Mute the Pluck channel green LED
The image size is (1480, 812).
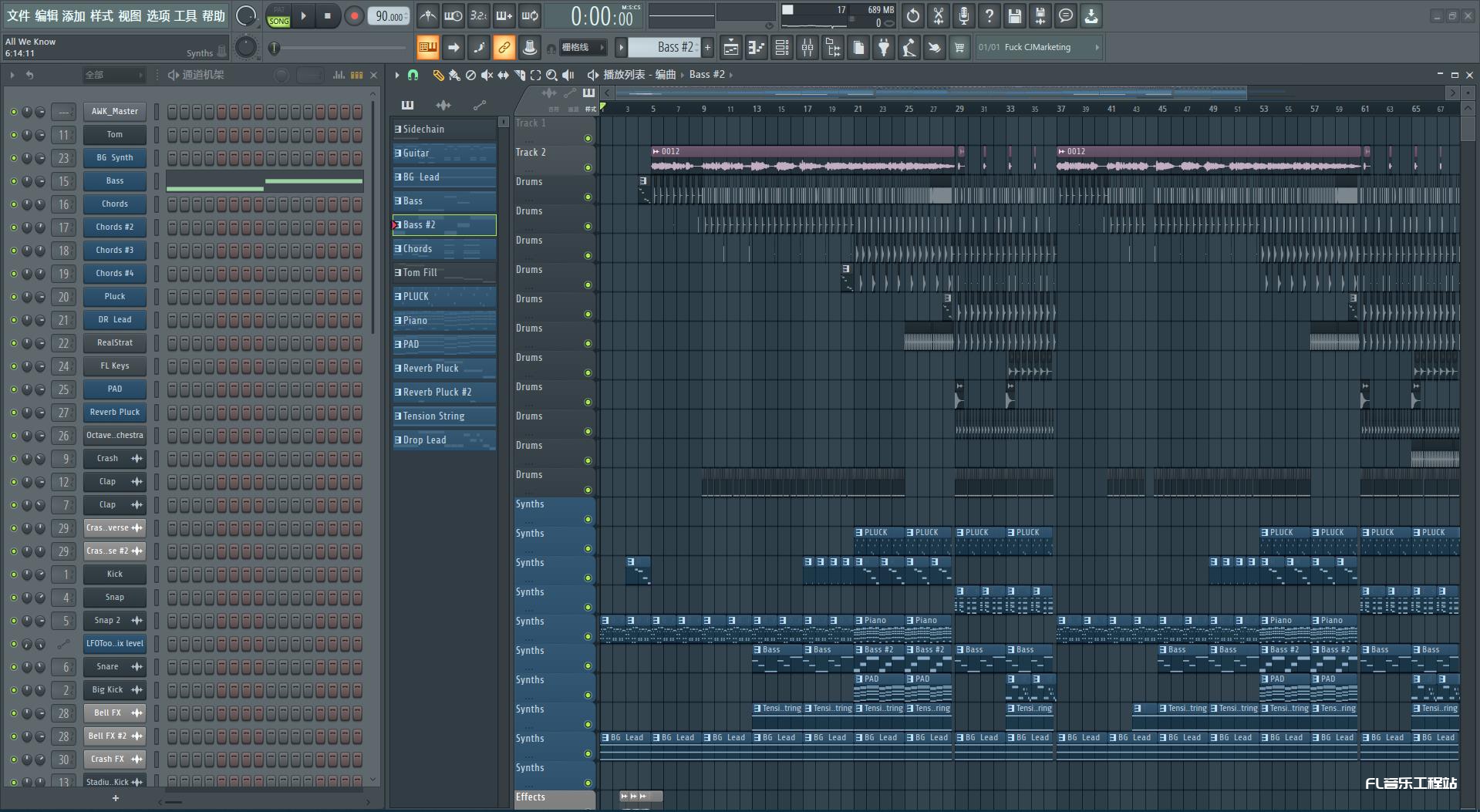[x=13, y=297]
